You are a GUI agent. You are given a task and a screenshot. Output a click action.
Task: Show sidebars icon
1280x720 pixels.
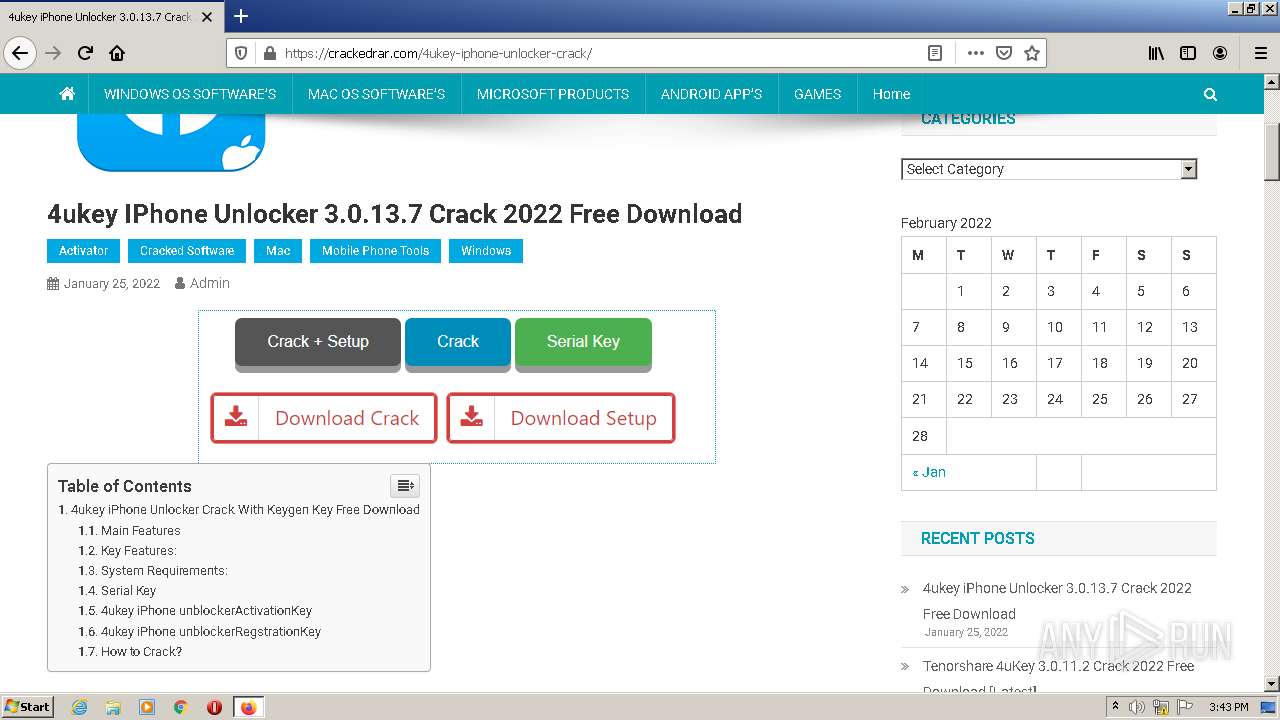(1188, 53)
